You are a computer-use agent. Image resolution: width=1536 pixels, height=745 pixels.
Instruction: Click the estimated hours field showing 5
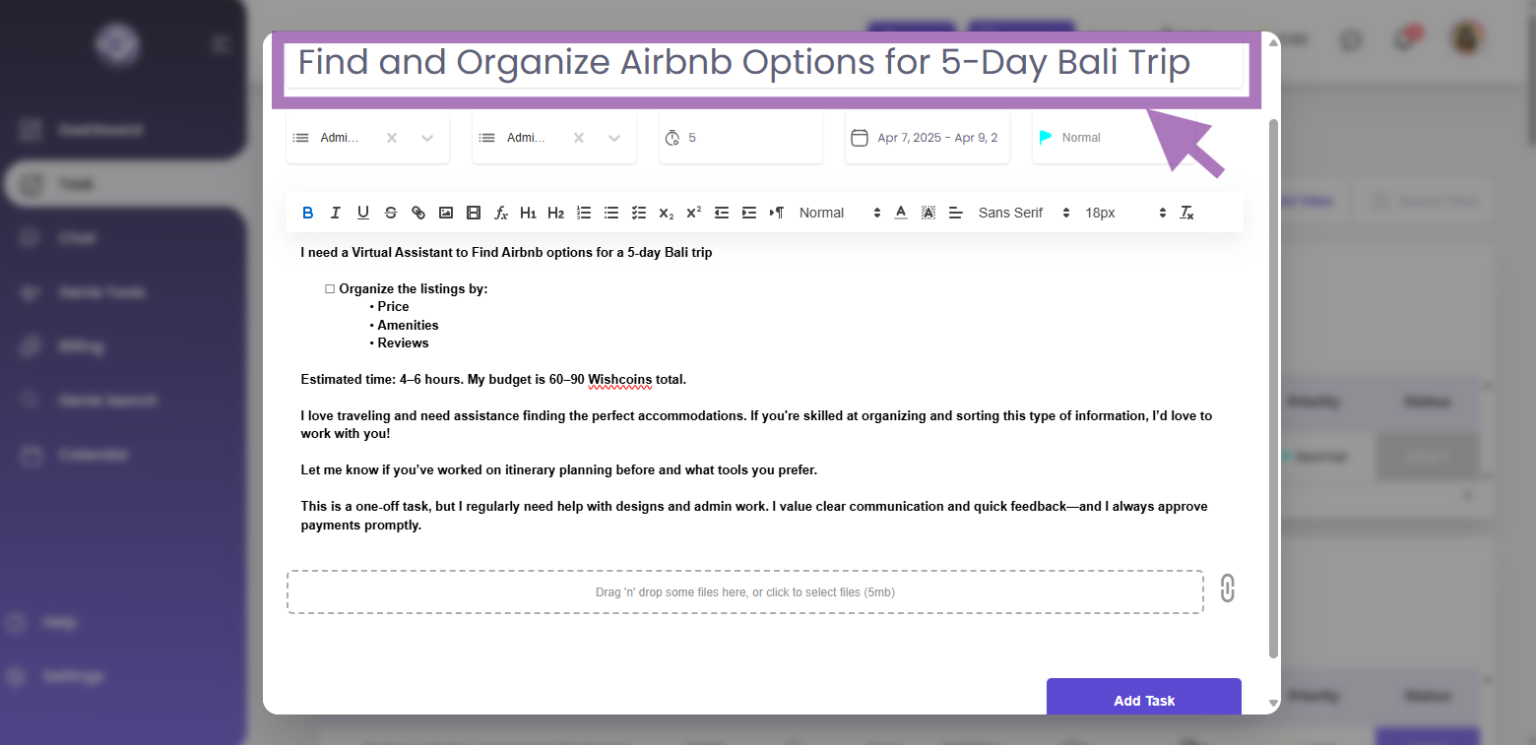[741, 137]
